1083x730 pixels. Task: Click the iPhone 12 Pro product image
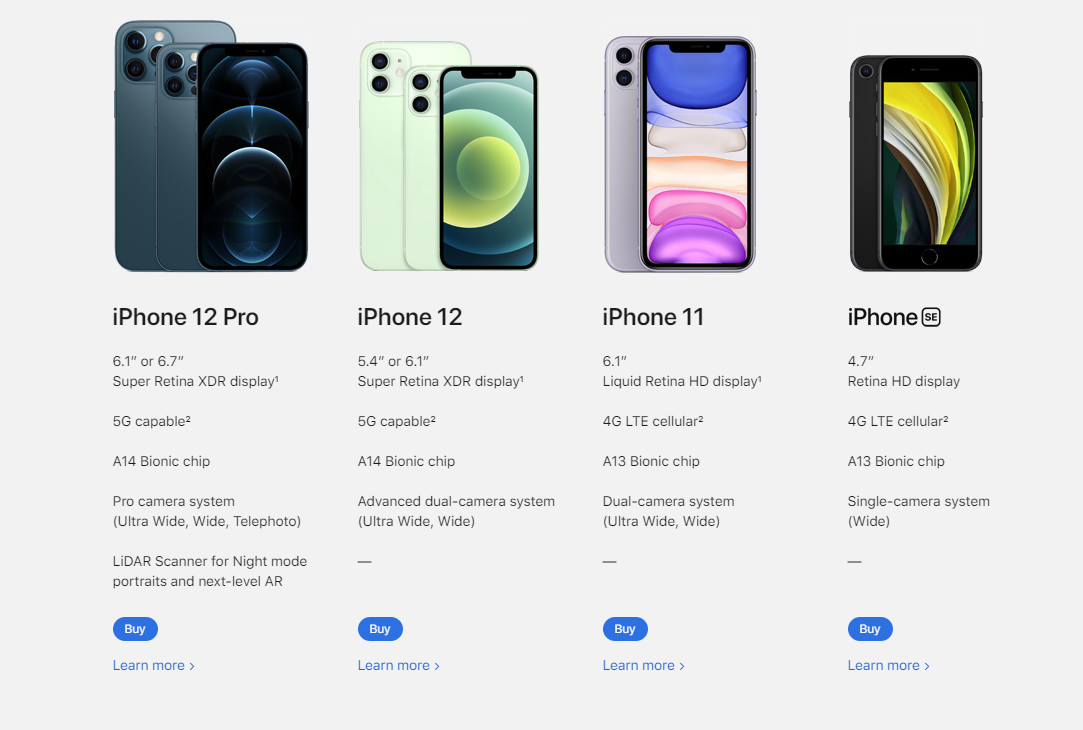click(x=211, y=146)
